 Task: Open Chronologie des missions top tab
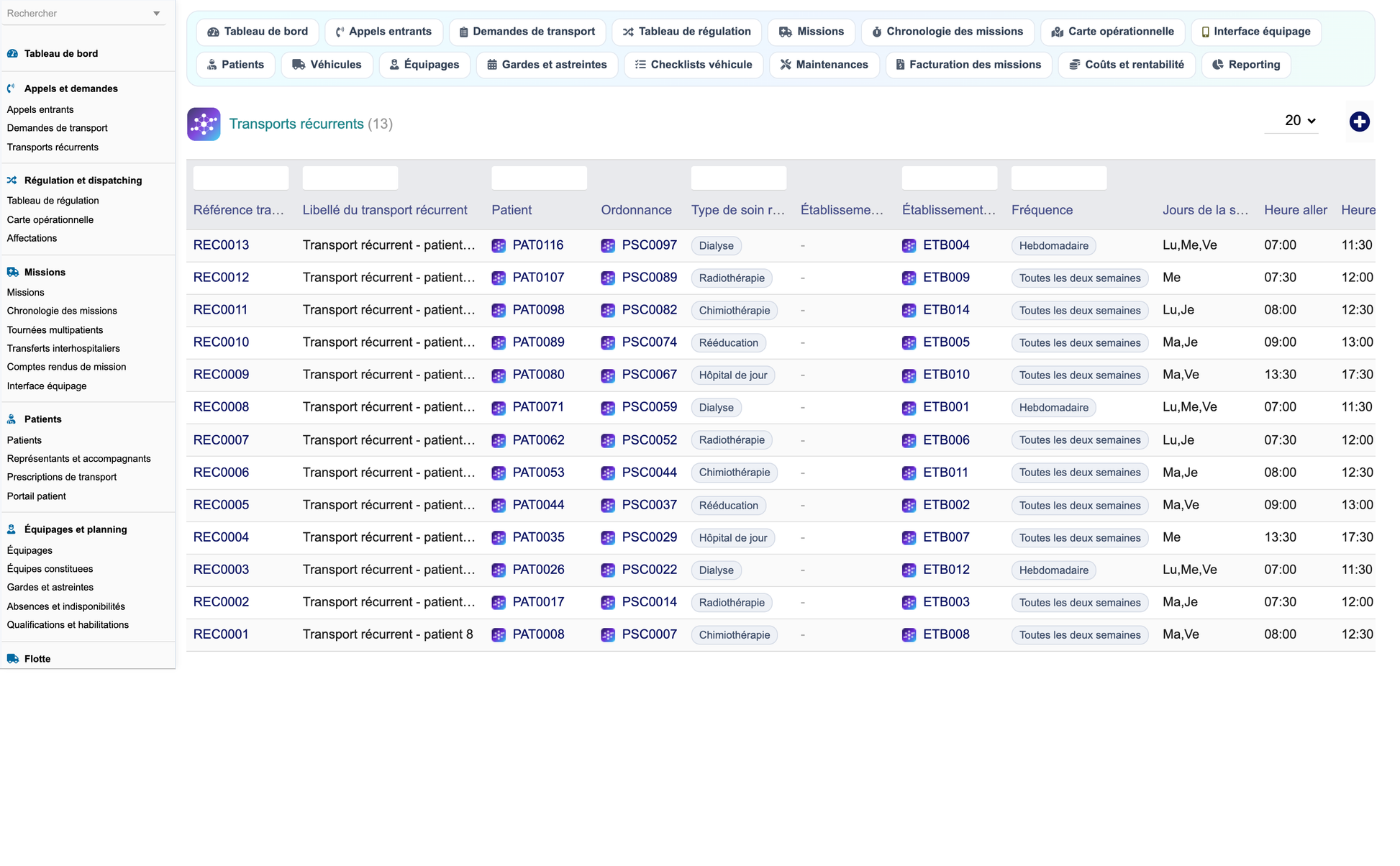pyautogui.click(x=947, y=32)
